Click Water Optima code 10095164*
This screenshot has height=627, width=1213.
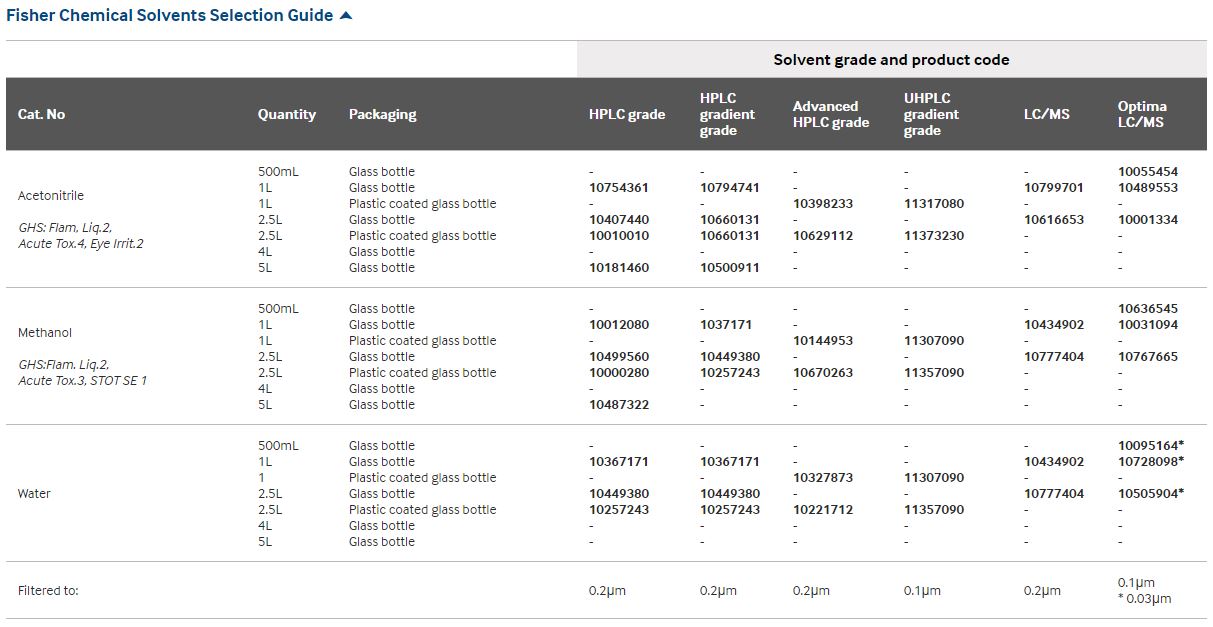coord(1150,446)
